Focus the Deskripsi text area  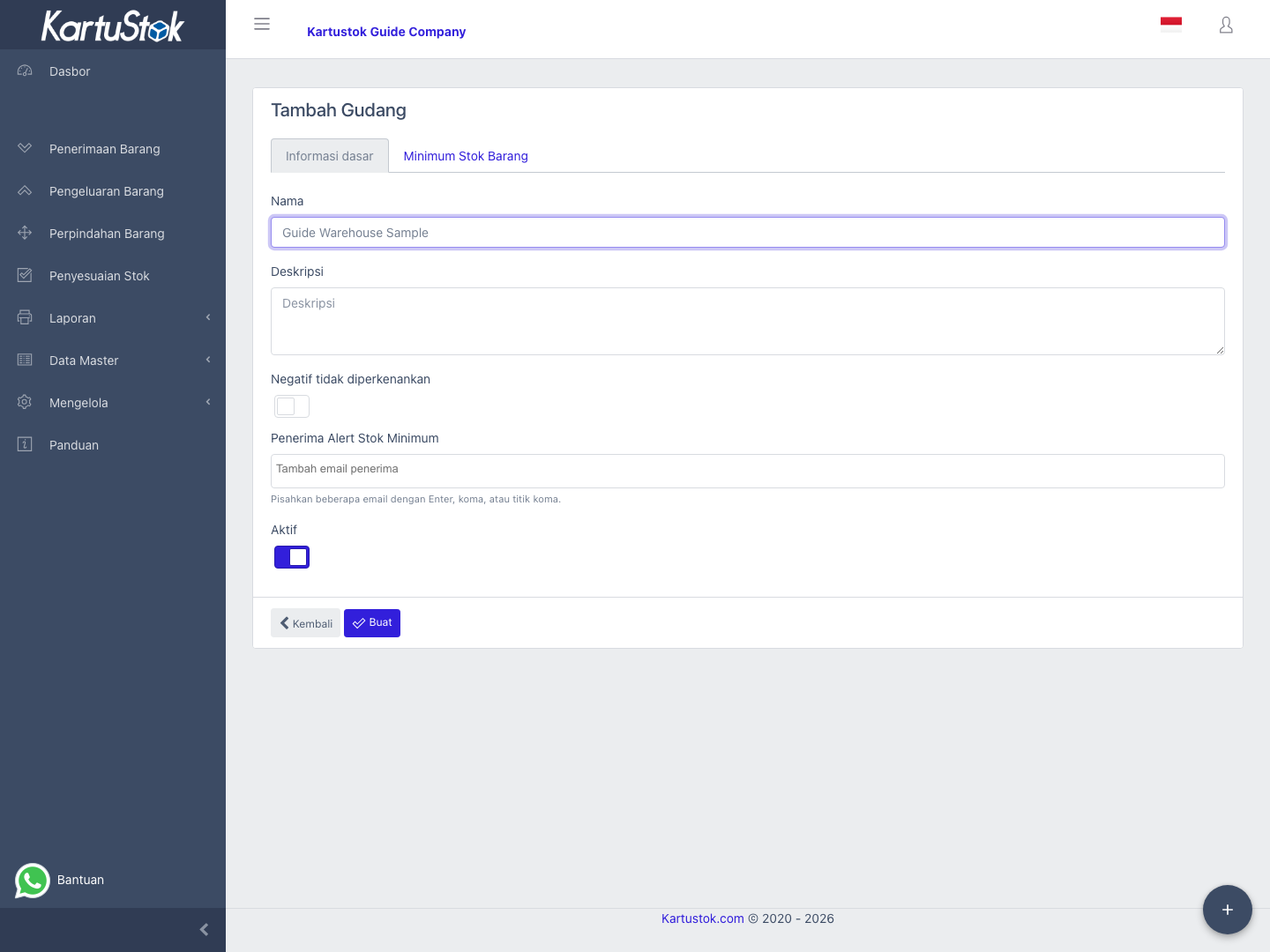(x=748, y=322)
